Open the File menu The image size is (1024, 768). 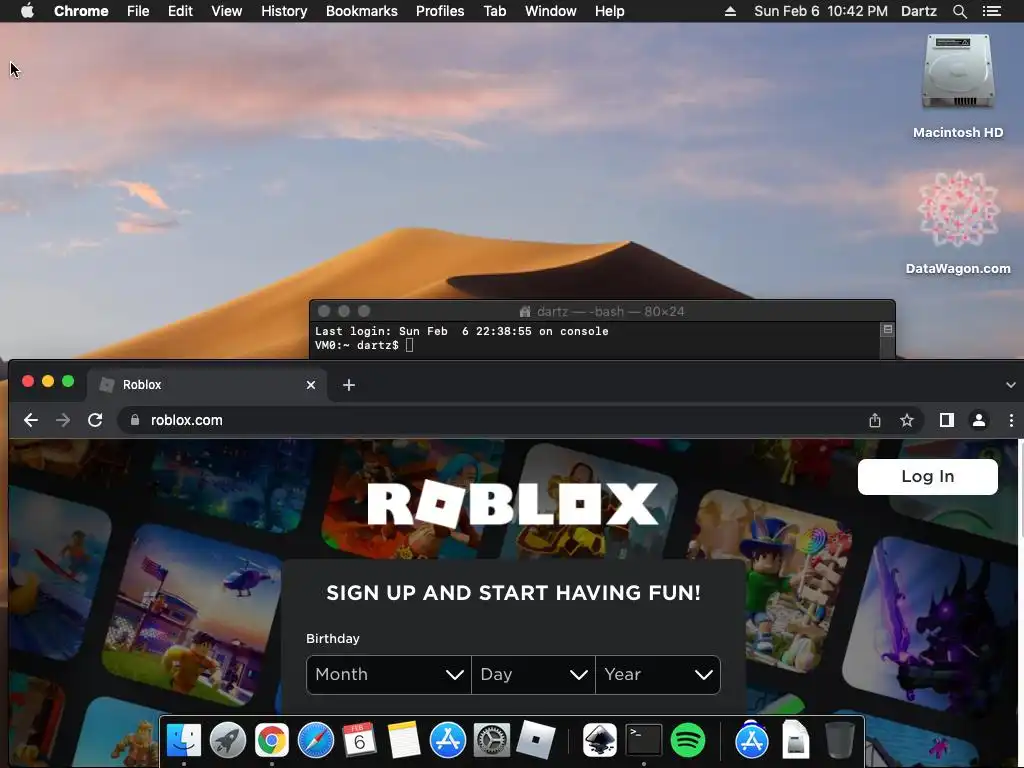pos(138,11)
